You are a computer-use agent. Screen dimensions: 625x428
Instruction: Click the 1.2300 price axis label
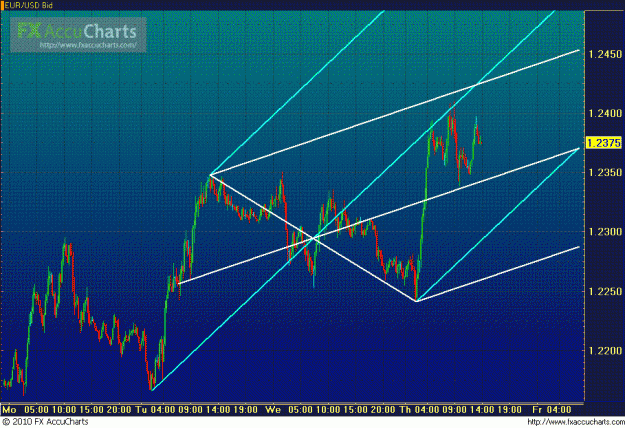[605, 232]
